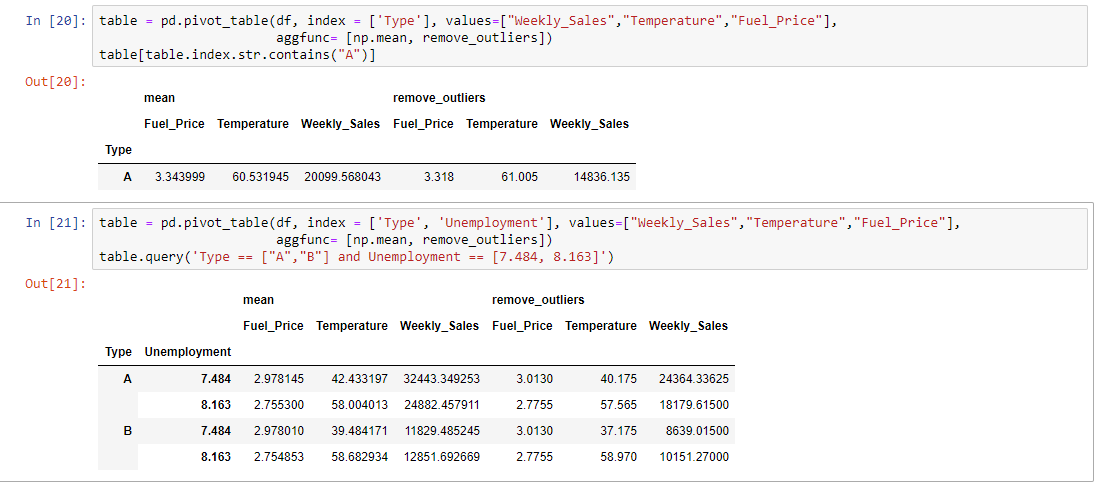Click the table.index.str.contains code line
The image size is (1094, 489).
[237, 54]
